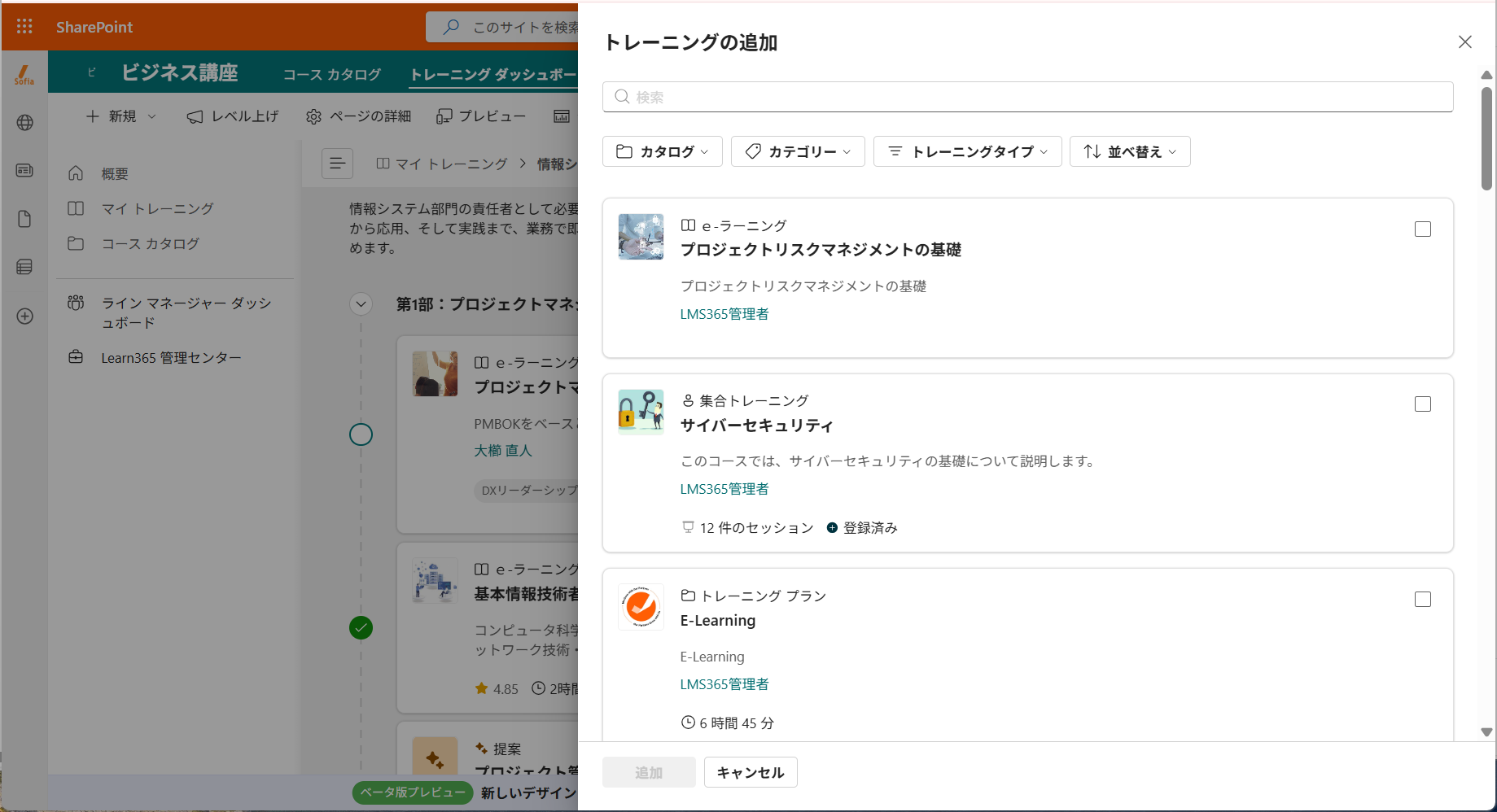Click the create plus-circle icon in left rail
This screenshot has width=1497, height=812.
[x=24, y=317]
